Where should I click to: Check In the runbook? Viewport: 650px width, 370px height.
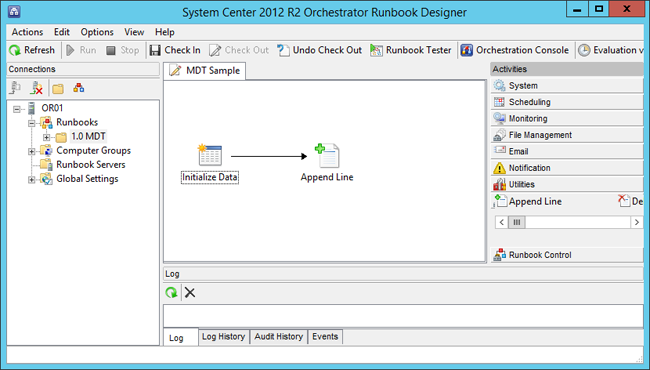click(x=175, y=50)
